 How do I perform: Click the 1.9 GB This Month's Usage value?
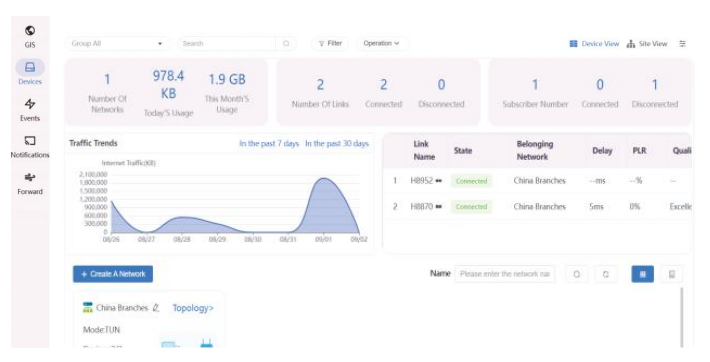click(227, 80)
